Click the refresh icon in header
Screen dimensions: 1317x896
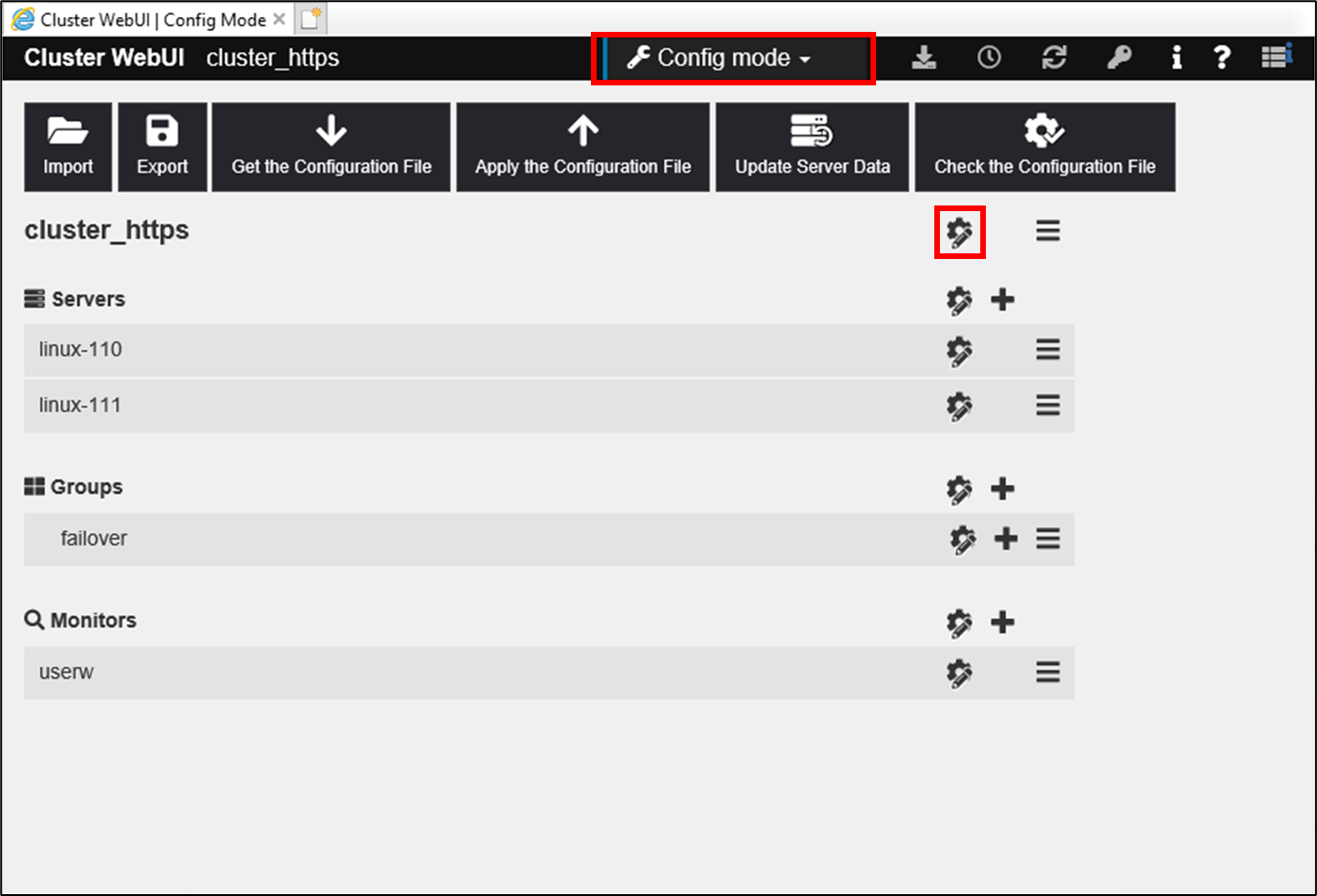[1054, 58]
